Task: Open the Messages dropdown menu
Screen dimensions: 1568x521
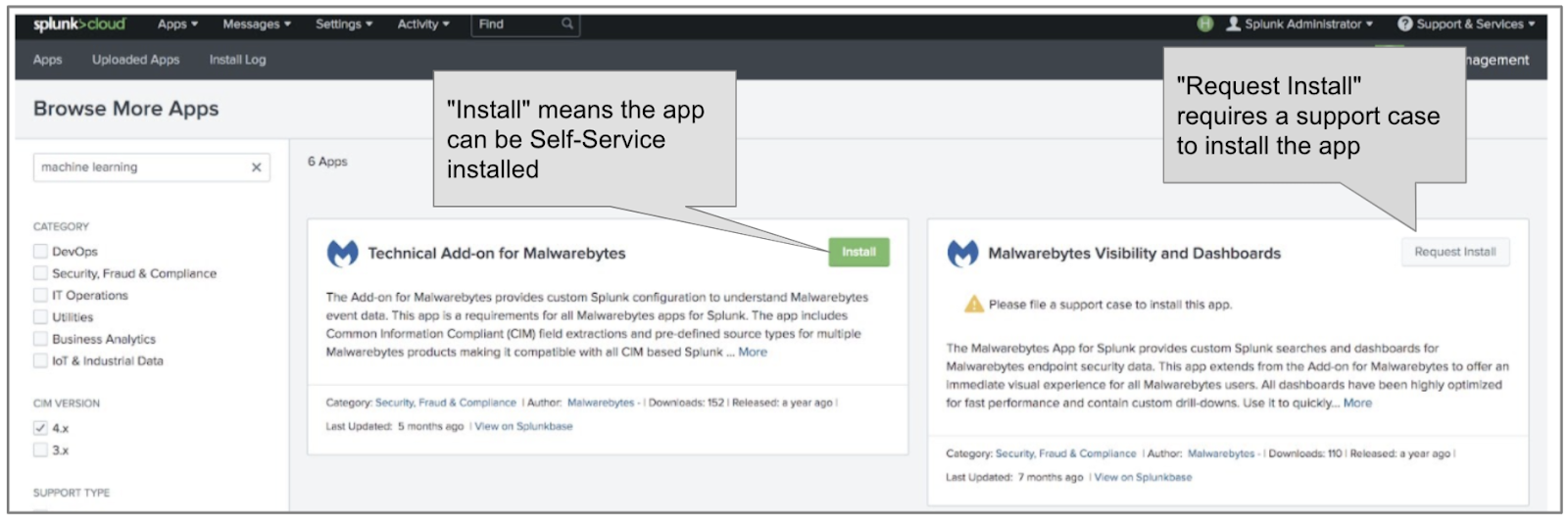Action: click(257, 24)
